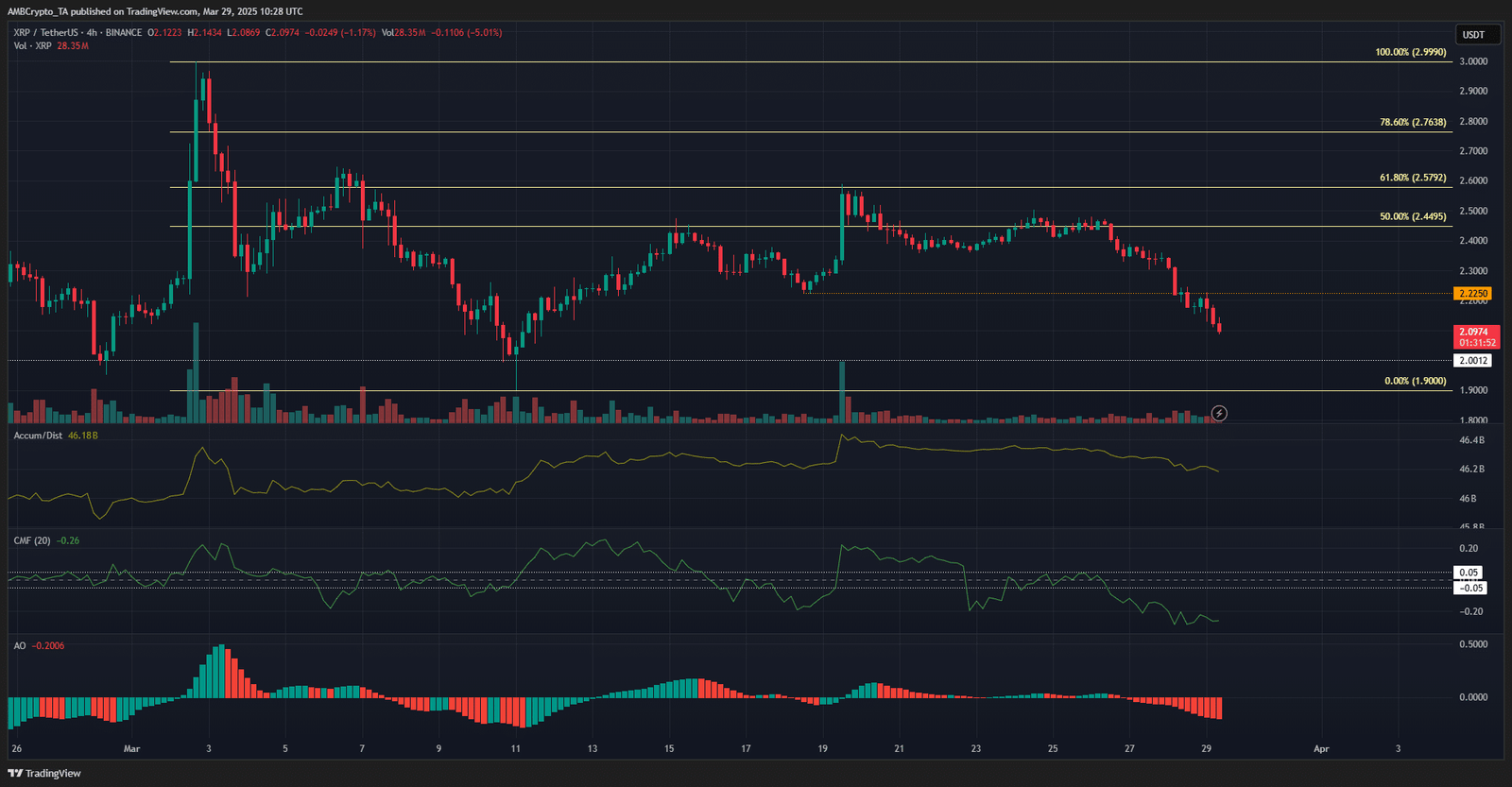Click the AO indicator legend label
The height and width of the screenshot is (787, 1512).
point(20,645)
